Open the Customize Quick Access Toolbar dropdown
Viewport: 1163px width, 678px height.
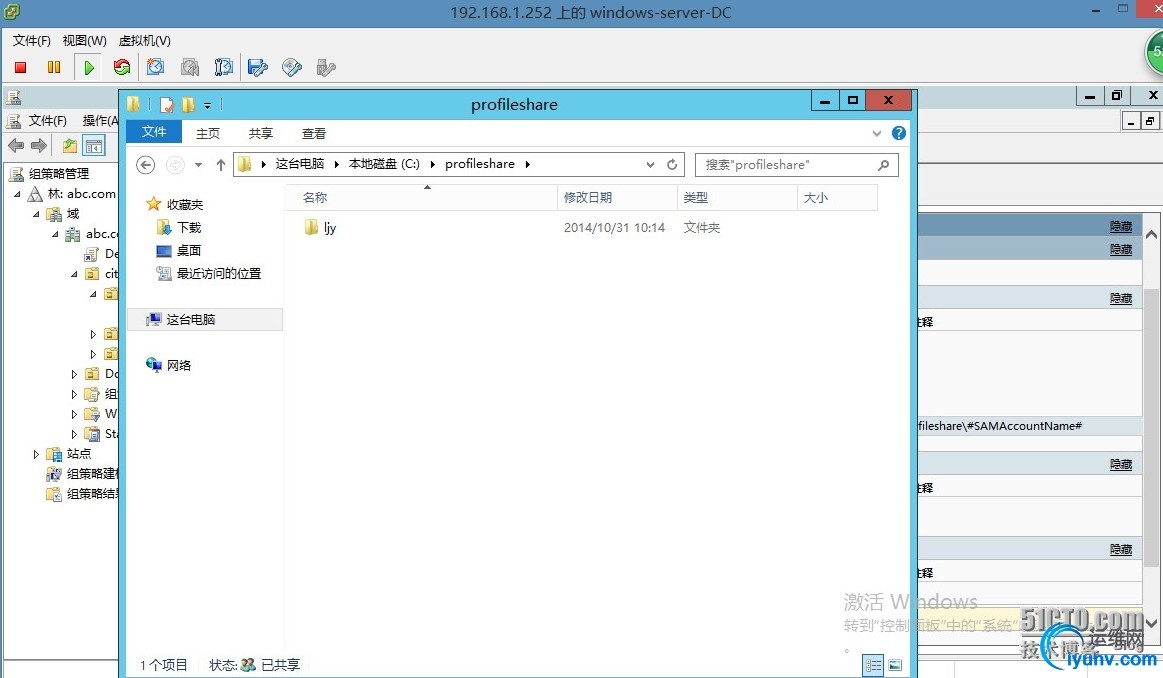pyautogui.click(x=208, y=105)
